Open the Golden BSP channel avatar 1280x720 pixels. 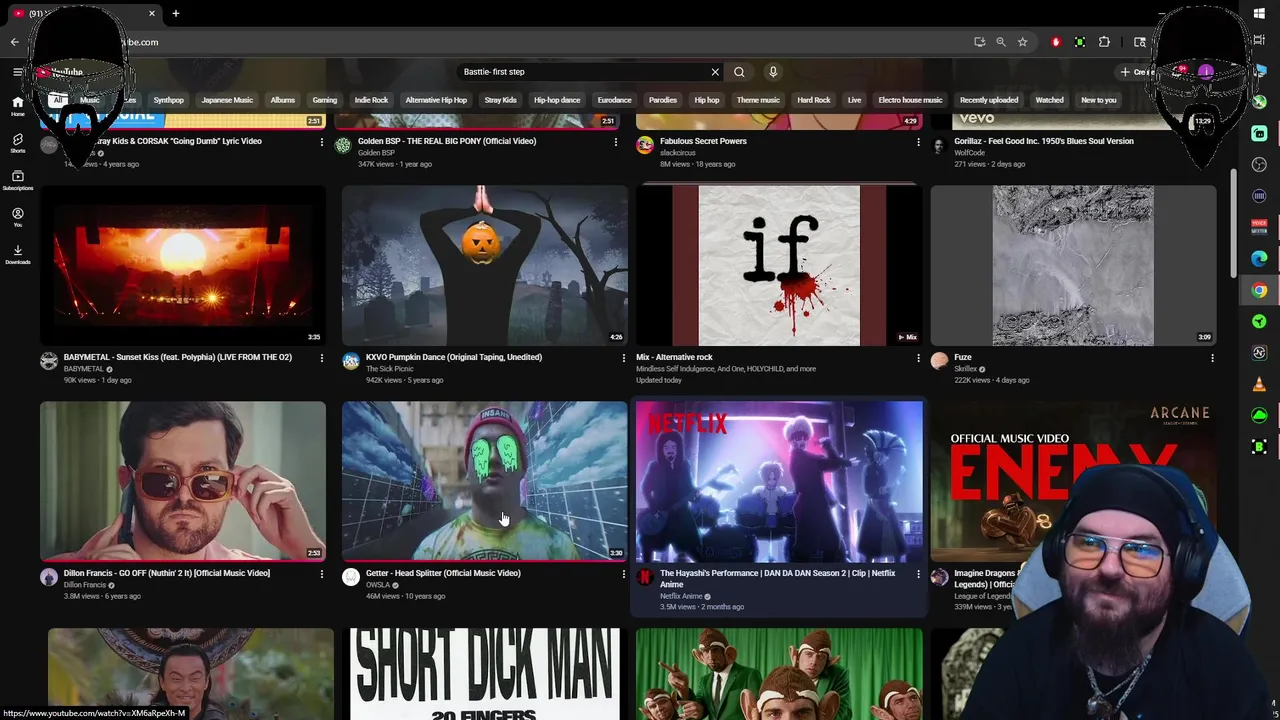tap(343, 145)
